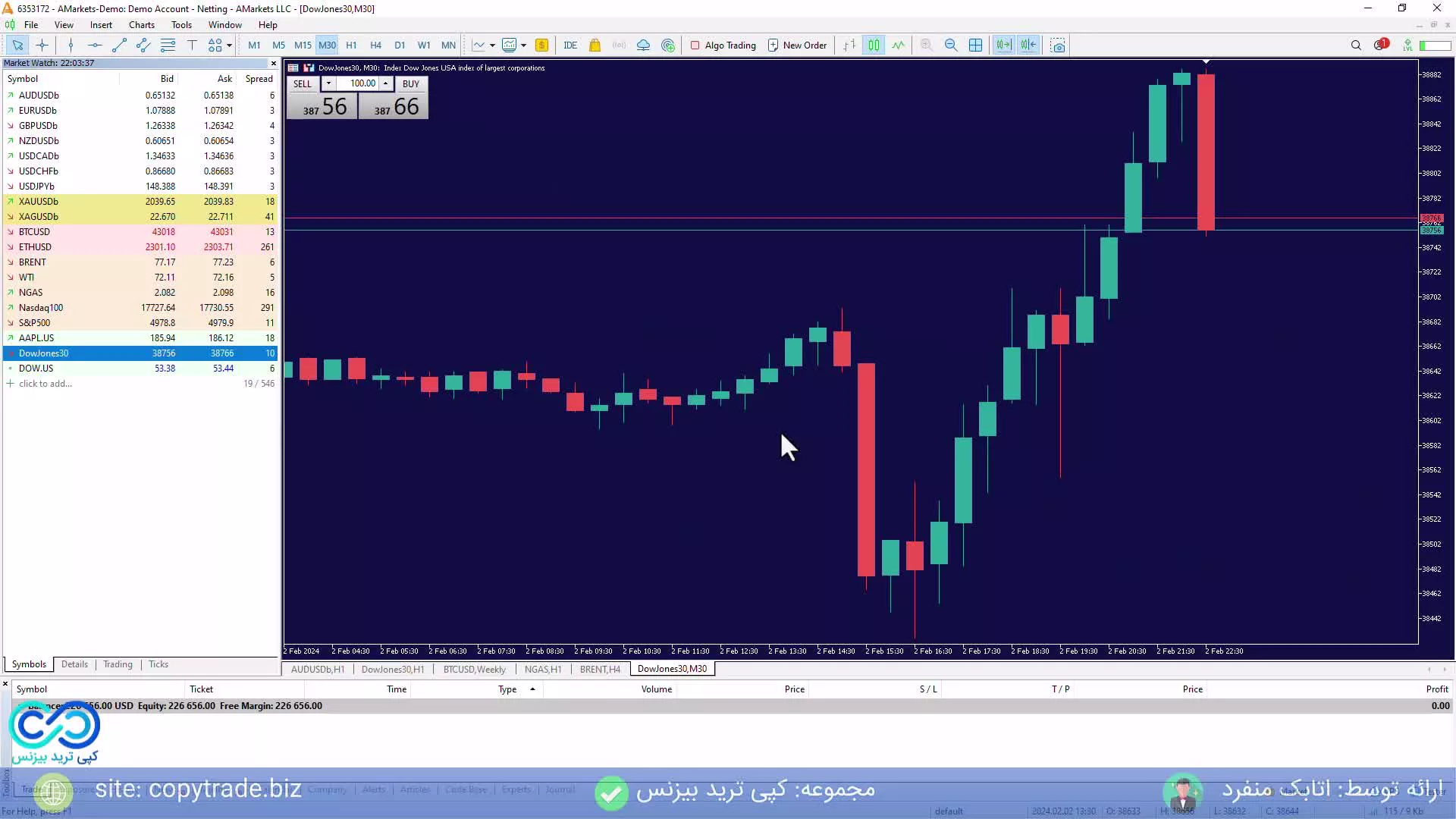Image resolution: width=1456 pixels, height=819 pixels.
Task: Decrease trade volume with down arrow
Action: point(328,84)
